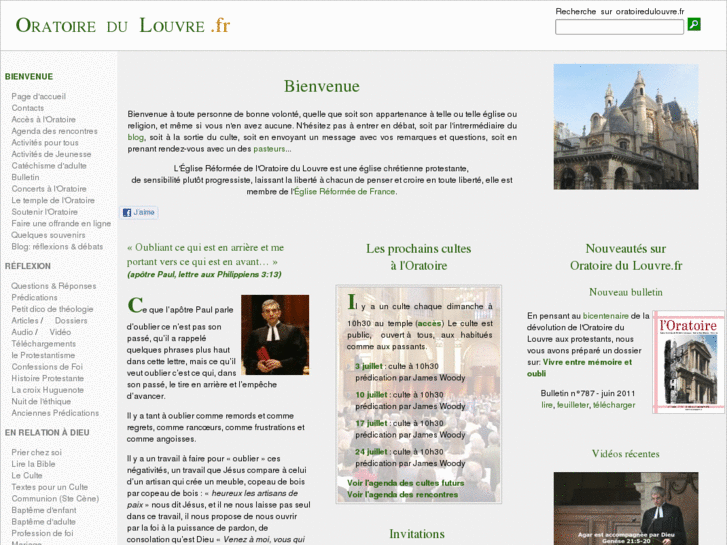Play the Agar recent video thumbnail
The height and width of the screenshot is (545, 727).
pos(626,508)
